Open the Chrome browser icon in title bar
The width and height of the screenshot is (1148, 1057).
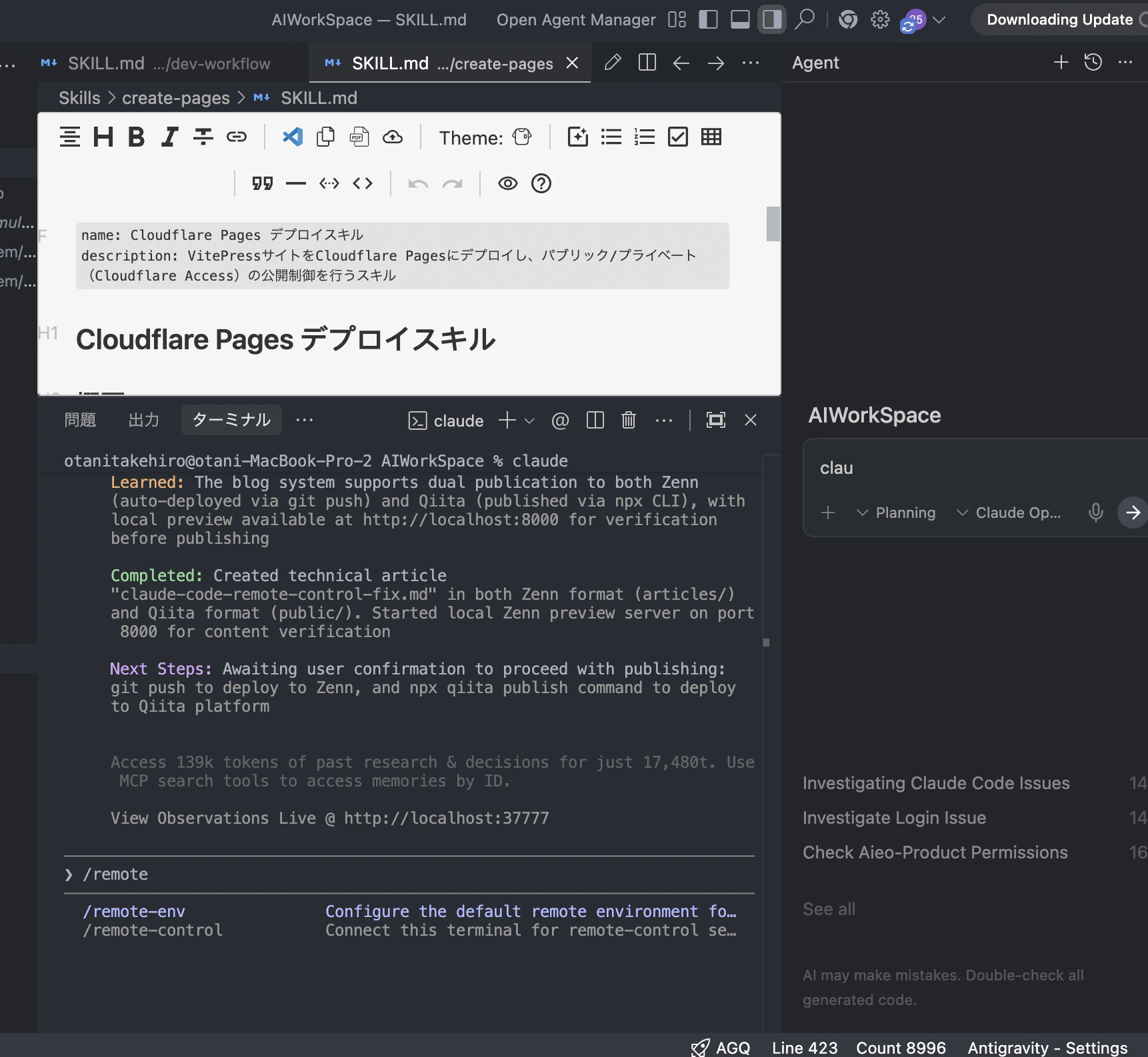[x=848, y=19]
